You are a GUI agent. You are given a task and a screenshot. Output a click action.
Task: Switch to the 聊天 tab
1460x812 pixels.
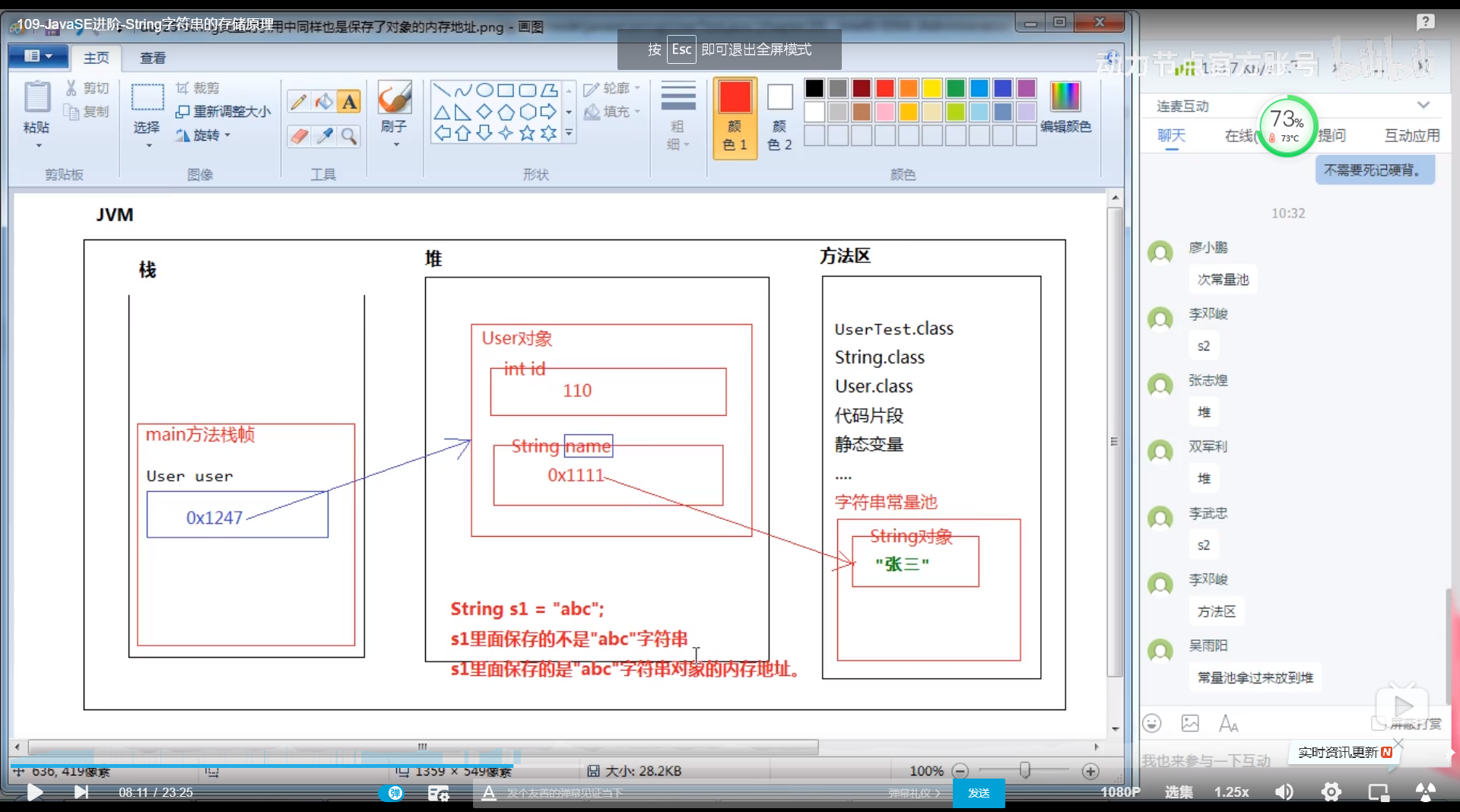[x=1171, y=136]
